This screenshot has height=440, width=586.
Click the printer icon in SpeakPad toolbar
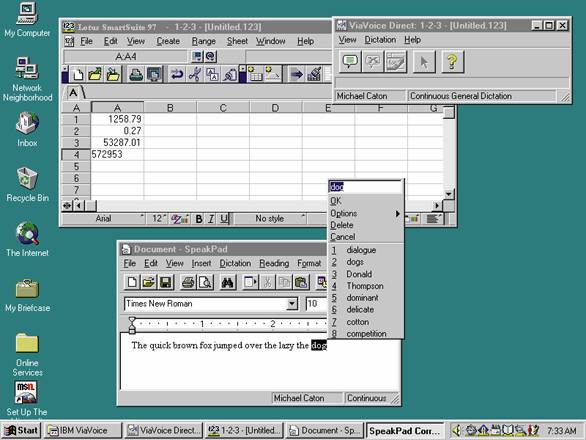[x=188, y=282]
